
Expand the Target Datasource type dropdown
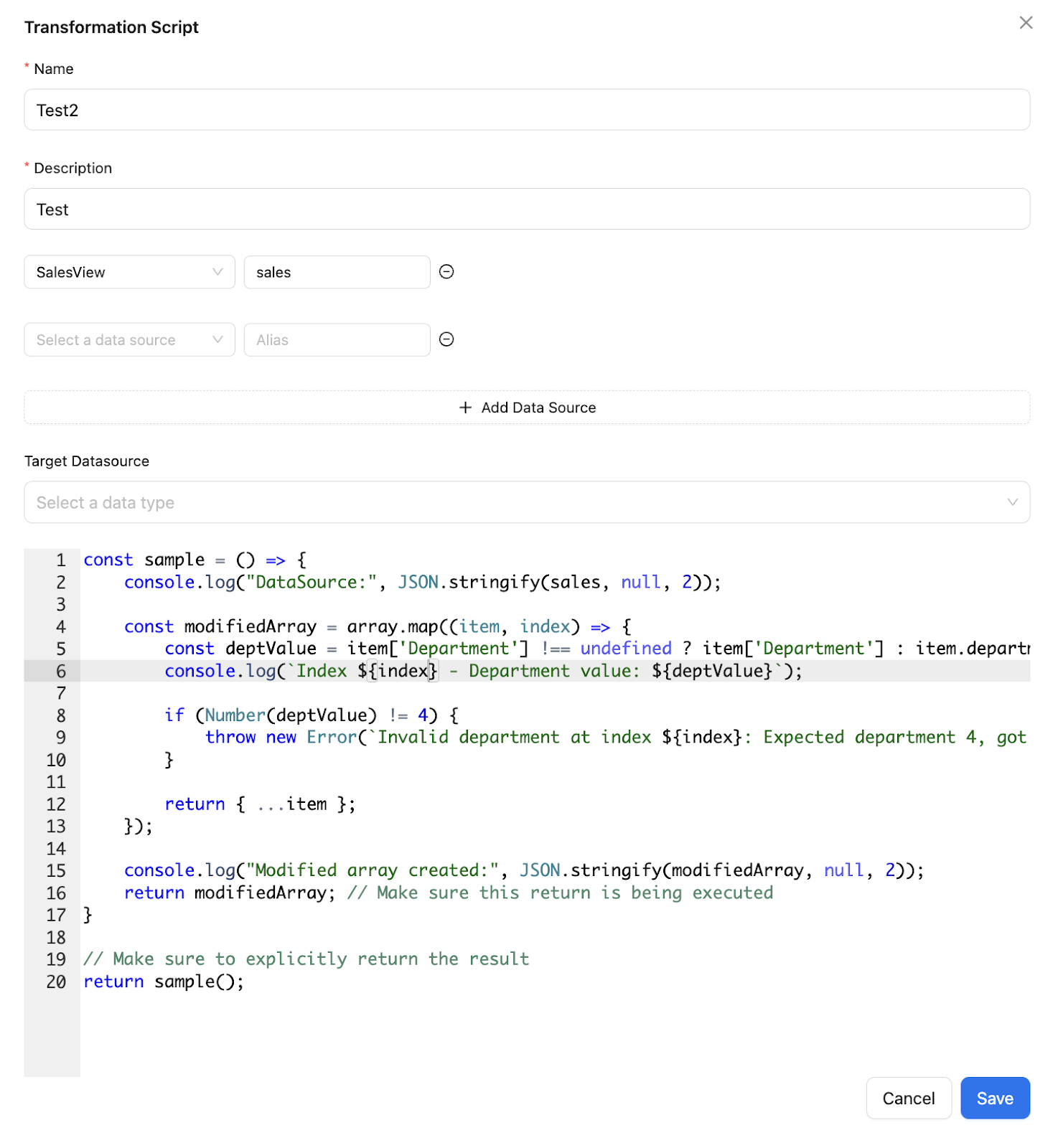tap(527, 502)
